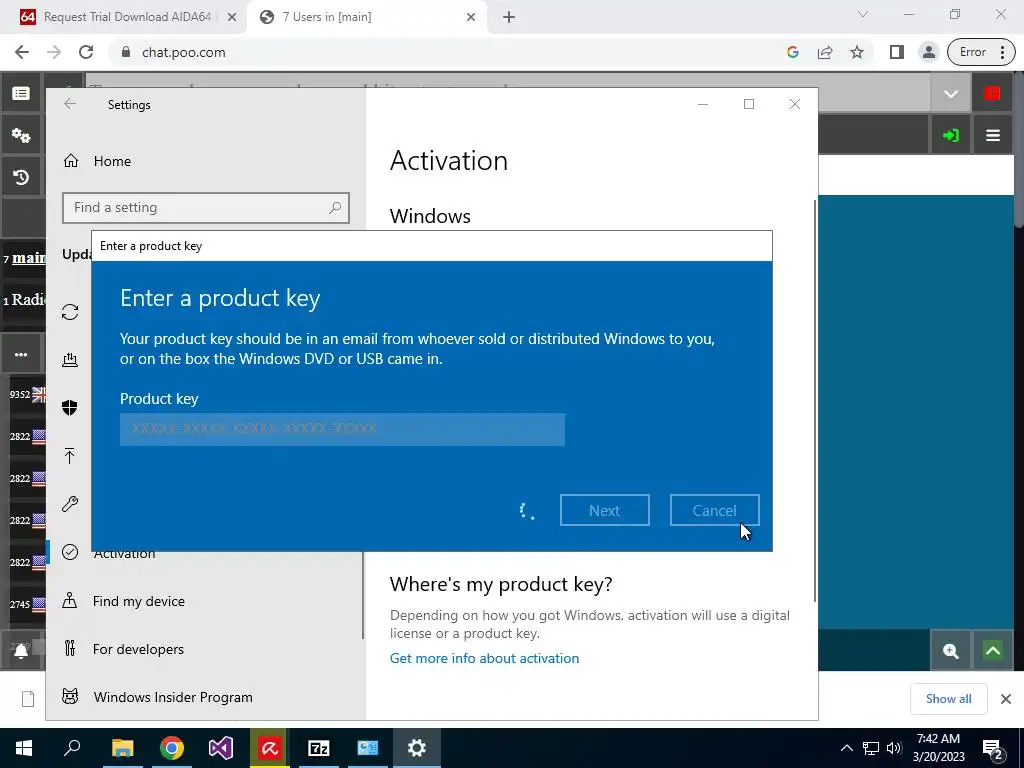Open Get more info about activation link
1024x768 pixels.
click(485, 658)
